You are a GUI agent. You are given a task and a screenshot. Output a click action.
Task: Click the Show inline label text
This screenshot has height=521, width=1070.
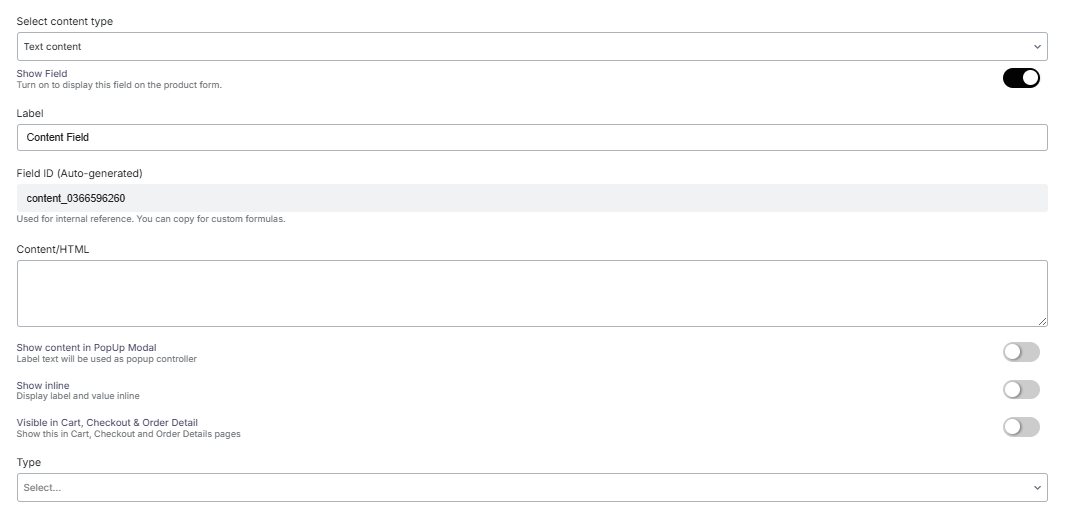[43, 385]
